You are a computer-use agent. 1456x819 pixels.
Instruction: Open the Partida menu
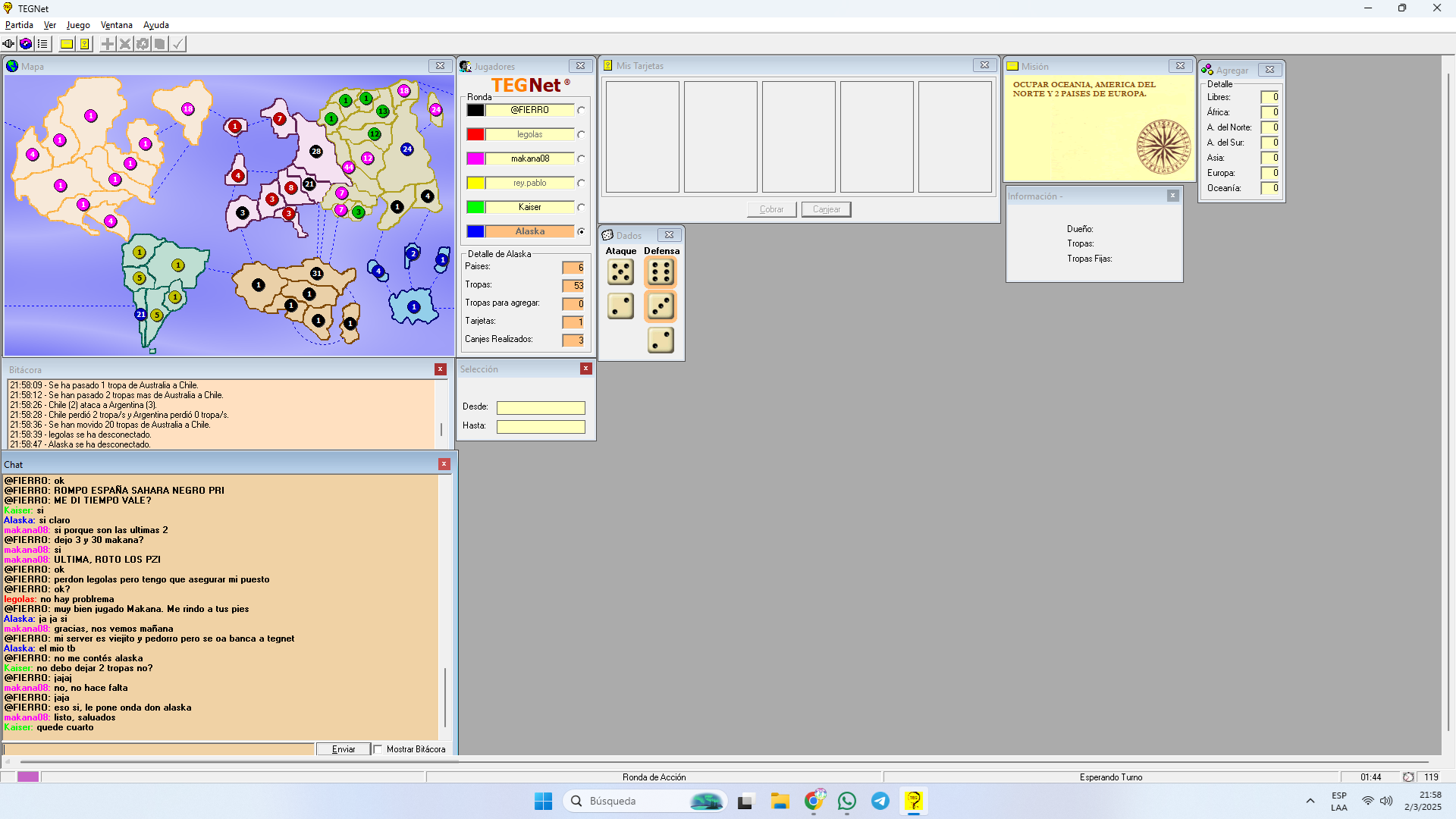click(19, 25)
